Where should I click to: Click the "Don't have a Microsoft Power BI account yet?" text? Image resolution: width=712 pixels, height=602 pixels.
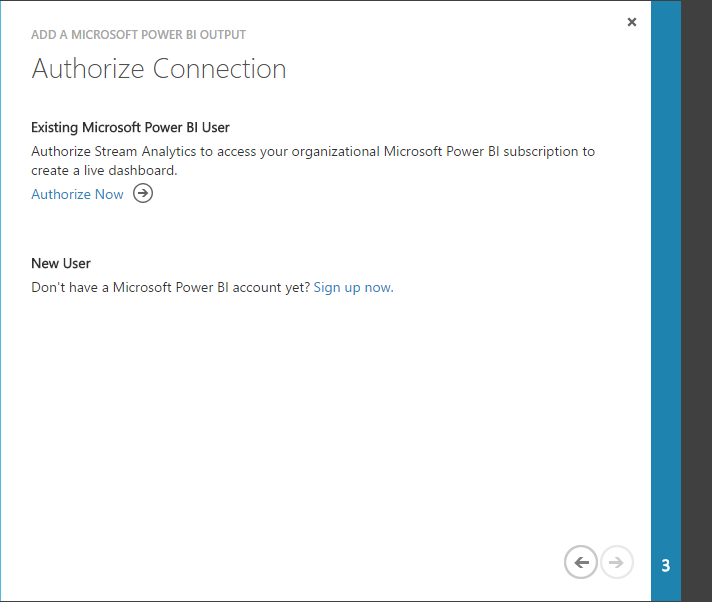171,287
